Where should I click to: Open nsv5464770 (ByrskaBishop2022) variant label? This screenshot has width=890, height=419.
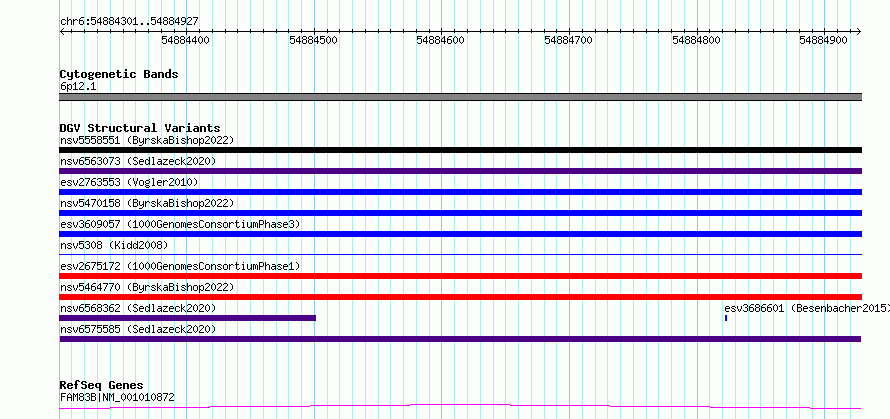coord(146,287)
